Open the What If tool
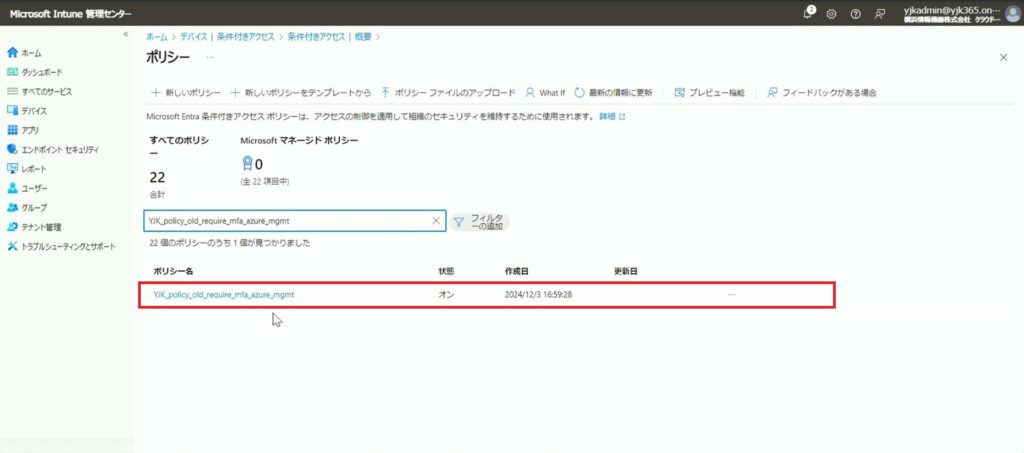Viewport: 1024px width, 453px height. coord(545,93)
